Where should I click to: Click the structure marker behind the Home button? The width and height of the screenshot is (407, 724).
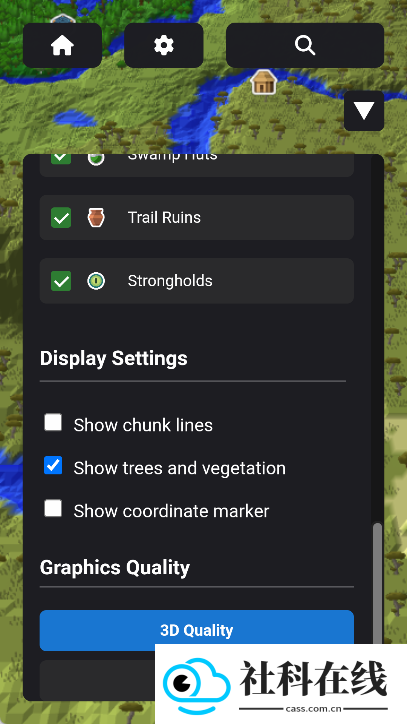coord(63,19)
